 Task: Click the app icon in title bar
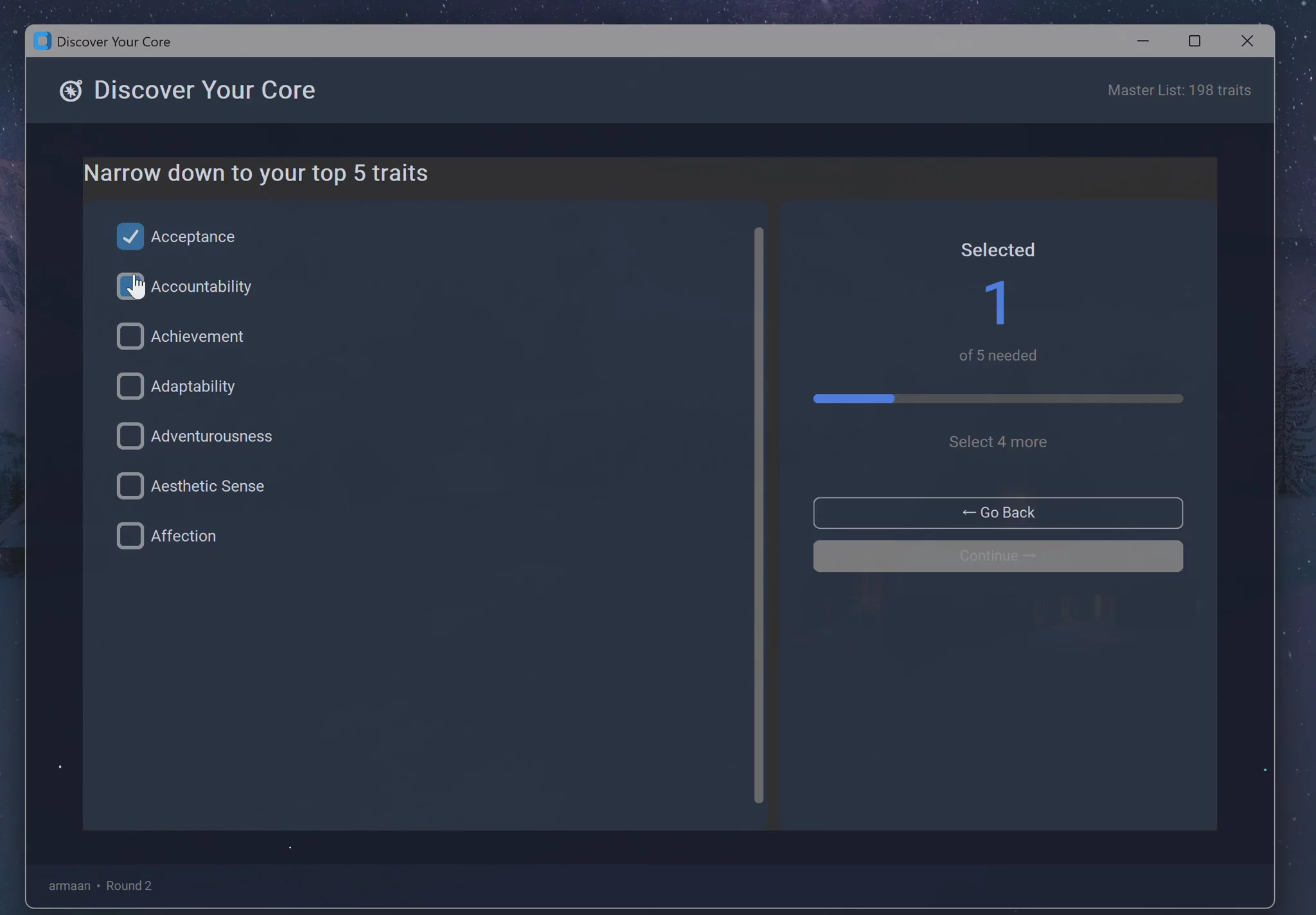(42, 41)
